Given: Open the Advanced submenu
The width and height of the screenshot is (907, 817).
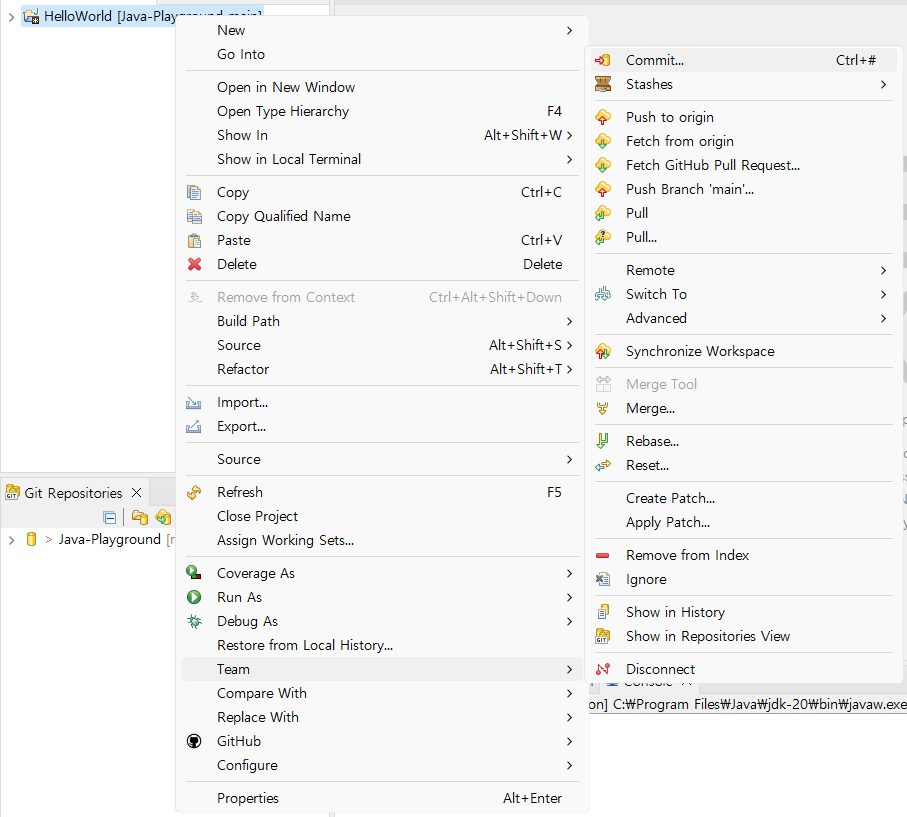Looking at the screenshot, I should pyautogui.click(x=744, y=318).
